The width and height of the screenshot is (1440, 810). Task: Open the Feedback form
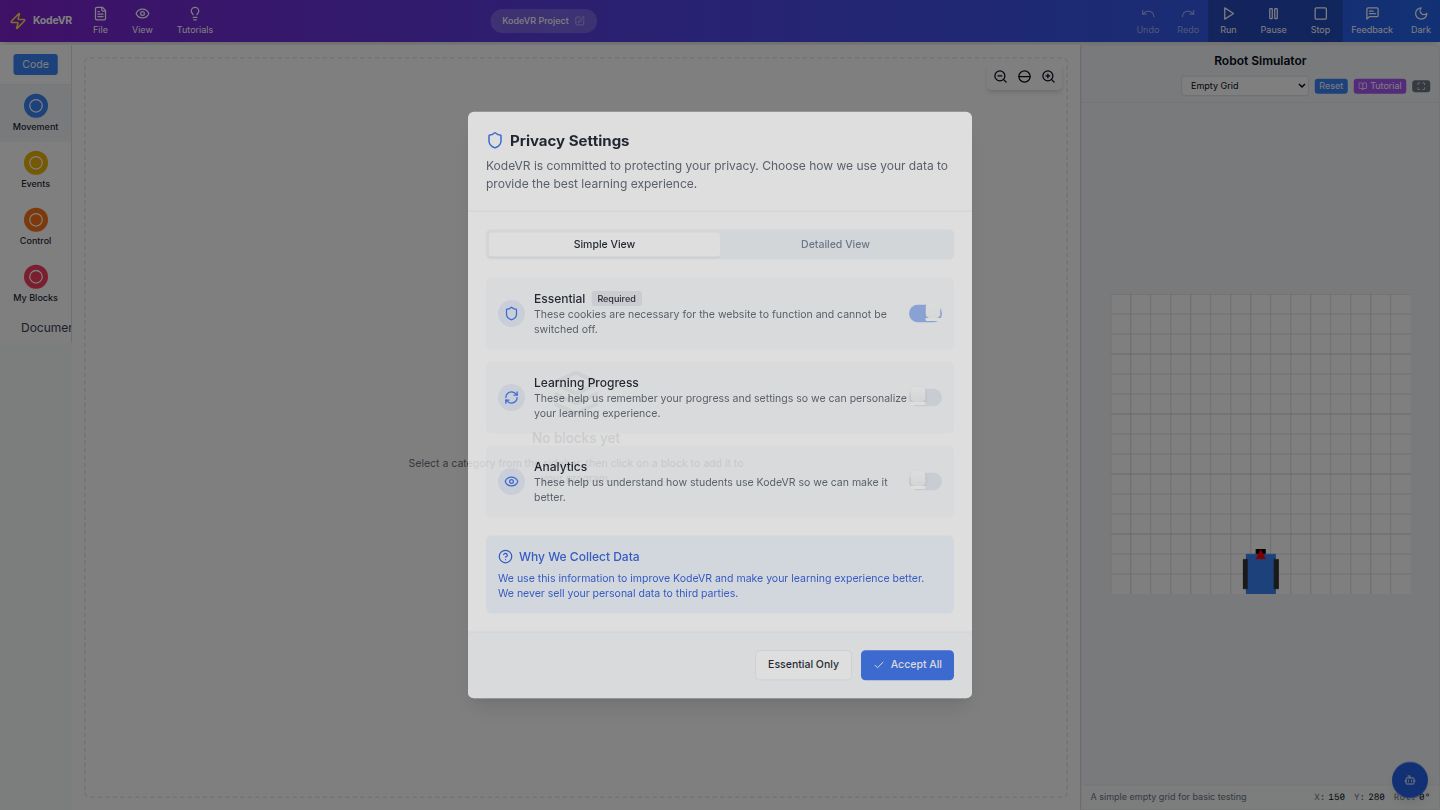click(1372, 20)
